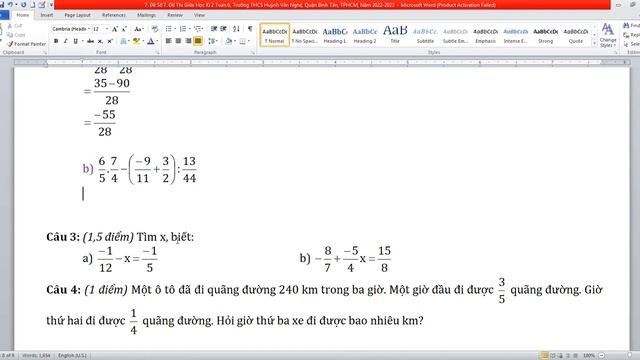
Task: Align paragraph text to the left
Action: point(168,41)
